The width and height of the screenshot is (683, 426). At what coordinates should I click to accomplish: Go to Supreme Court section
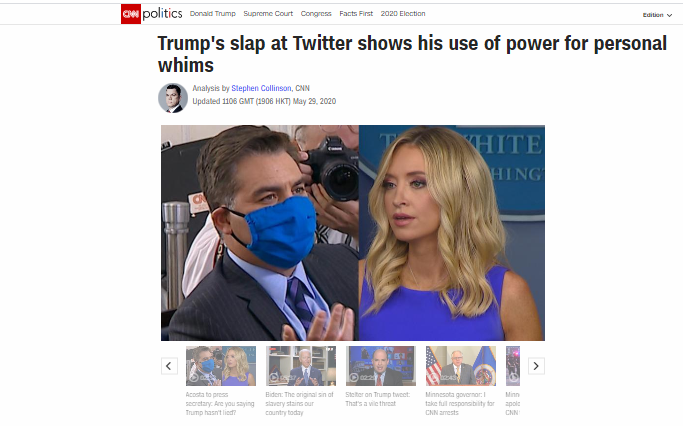coord(268,14)
